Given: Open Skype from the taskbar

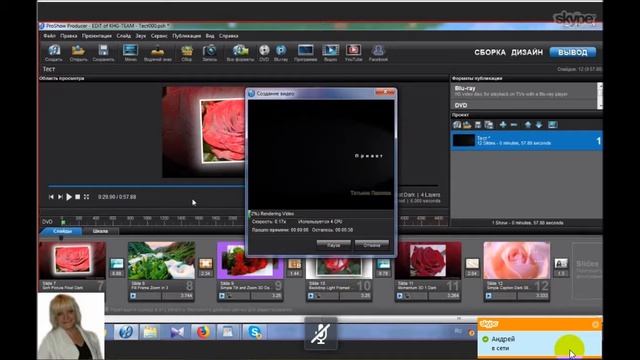Looking at the screenshot, I should (x=255, y=332).
